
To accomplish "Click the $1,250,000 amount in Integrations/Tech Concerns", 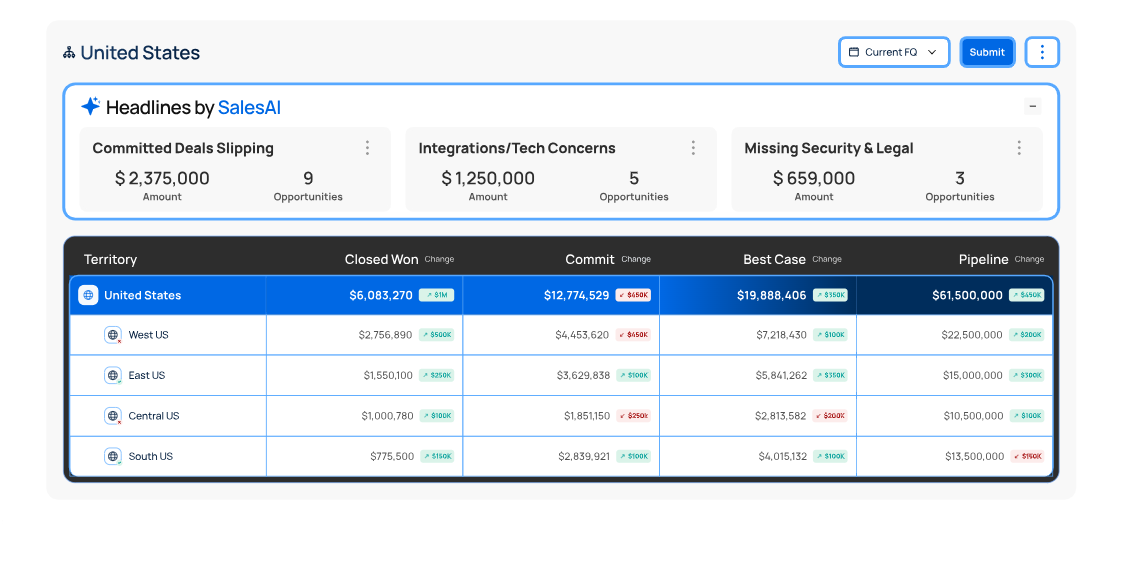I will [488, 178].
